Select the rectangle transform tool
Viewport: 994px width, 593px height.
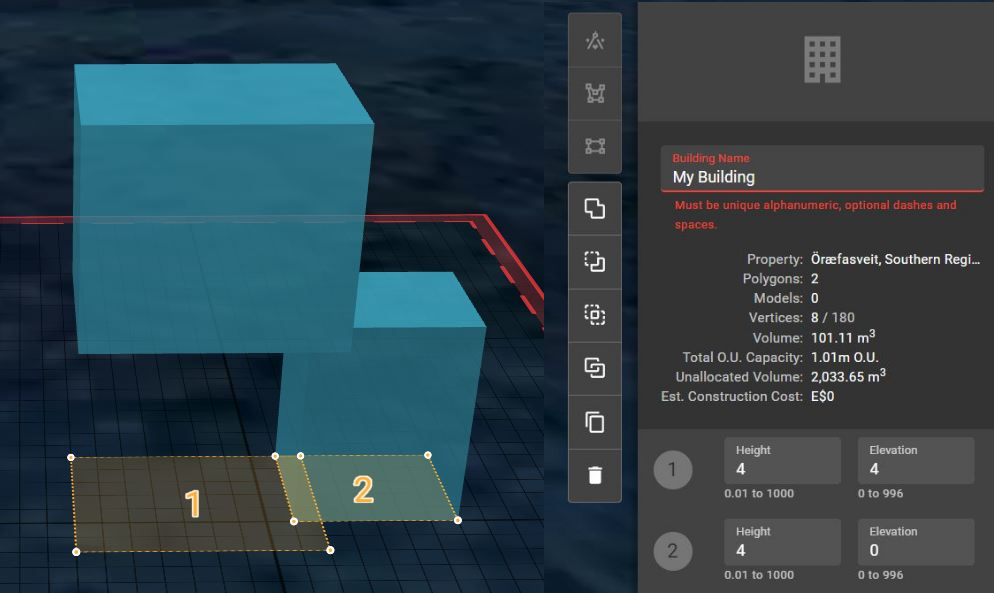point(595,147)
